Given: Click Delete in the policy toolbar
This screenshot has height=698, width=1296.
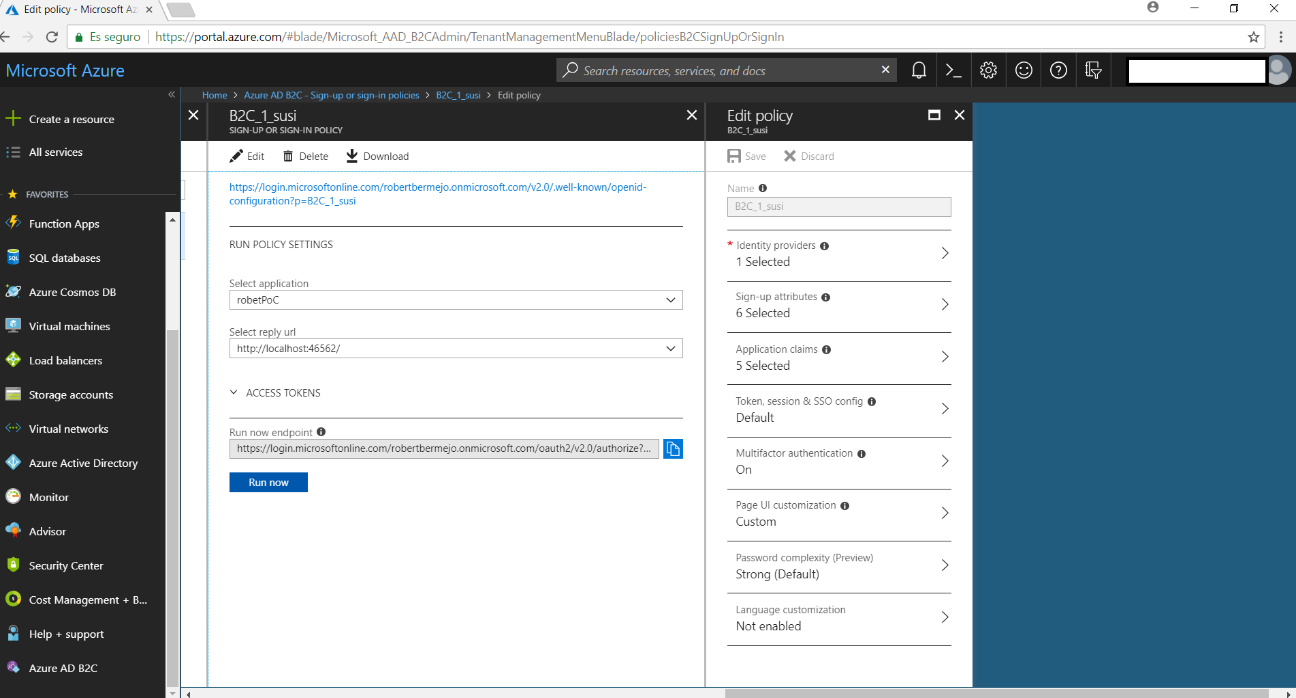Looking at the screenshot, I should (305, 156).
